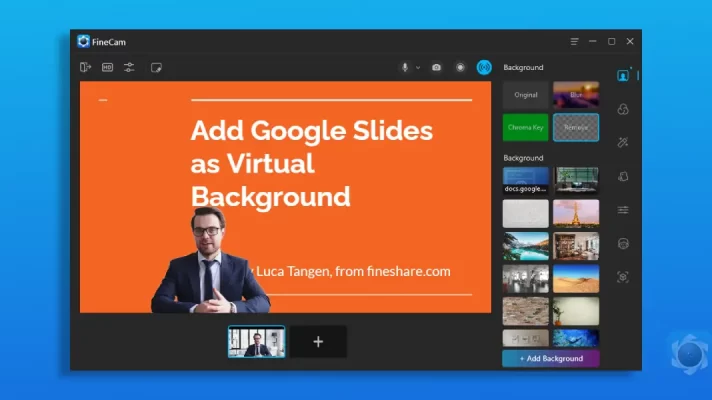Choose the library room background
This screenshot has height=400, width=712.
pyautogui.click(x=576, y=246)
